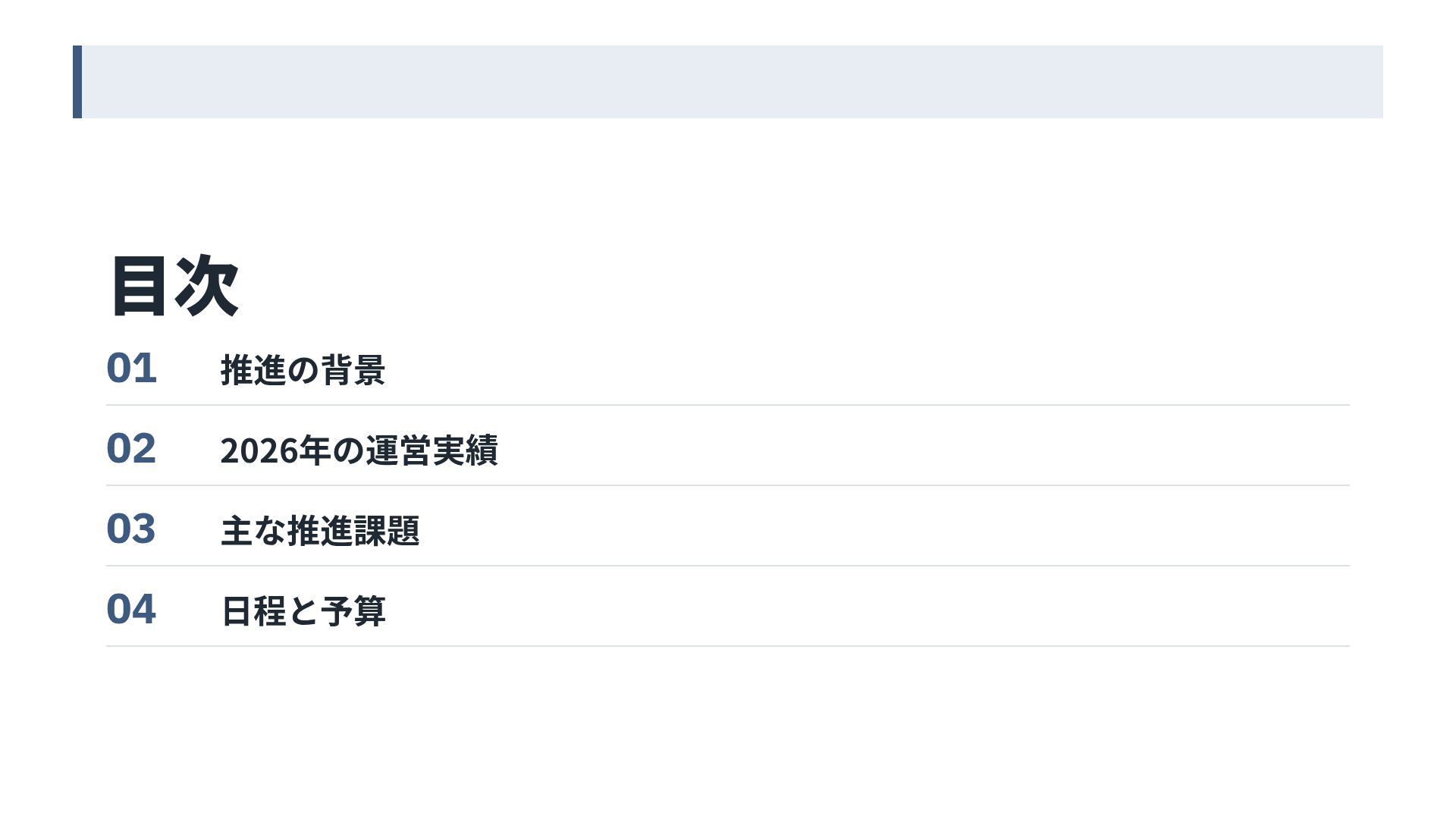Click the divider line below 2026年の運営実績
The image size is (1456, 819).
728,485
